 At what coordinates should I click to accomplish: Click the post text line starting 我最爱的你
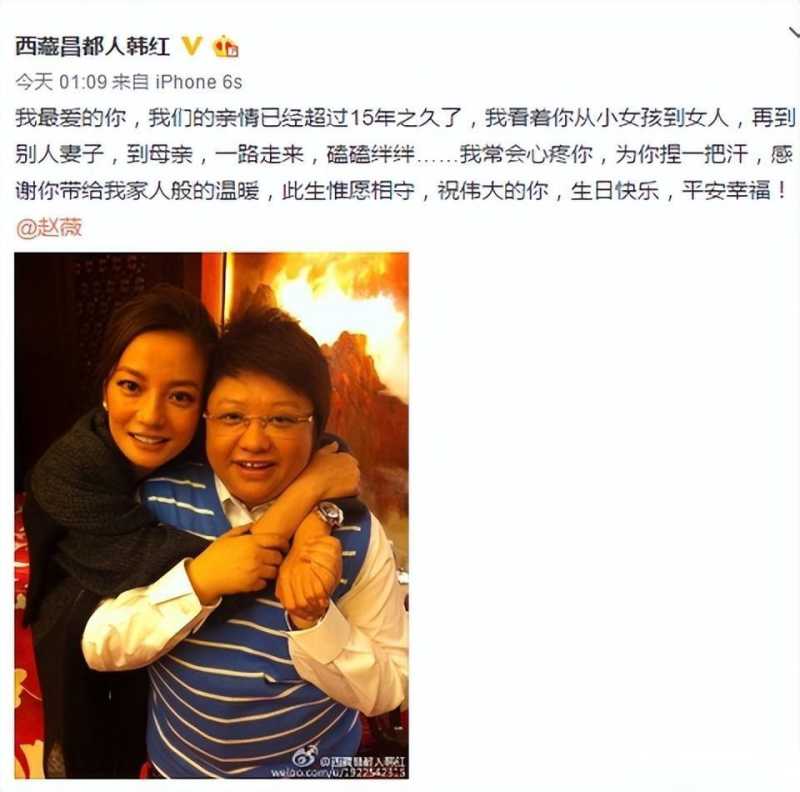click(x=405, y=118)
